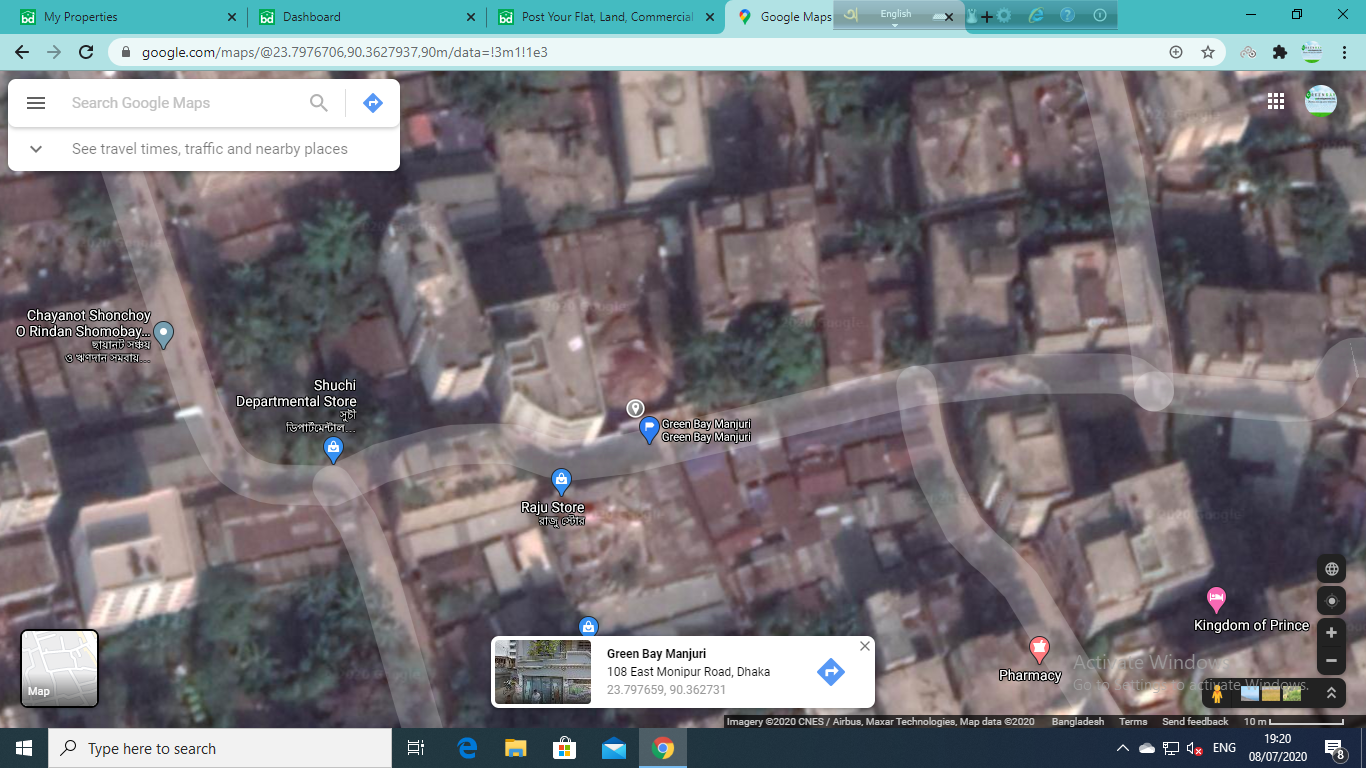
Task: Switch to Map layer view thumbnail
Action: (60, 669)
